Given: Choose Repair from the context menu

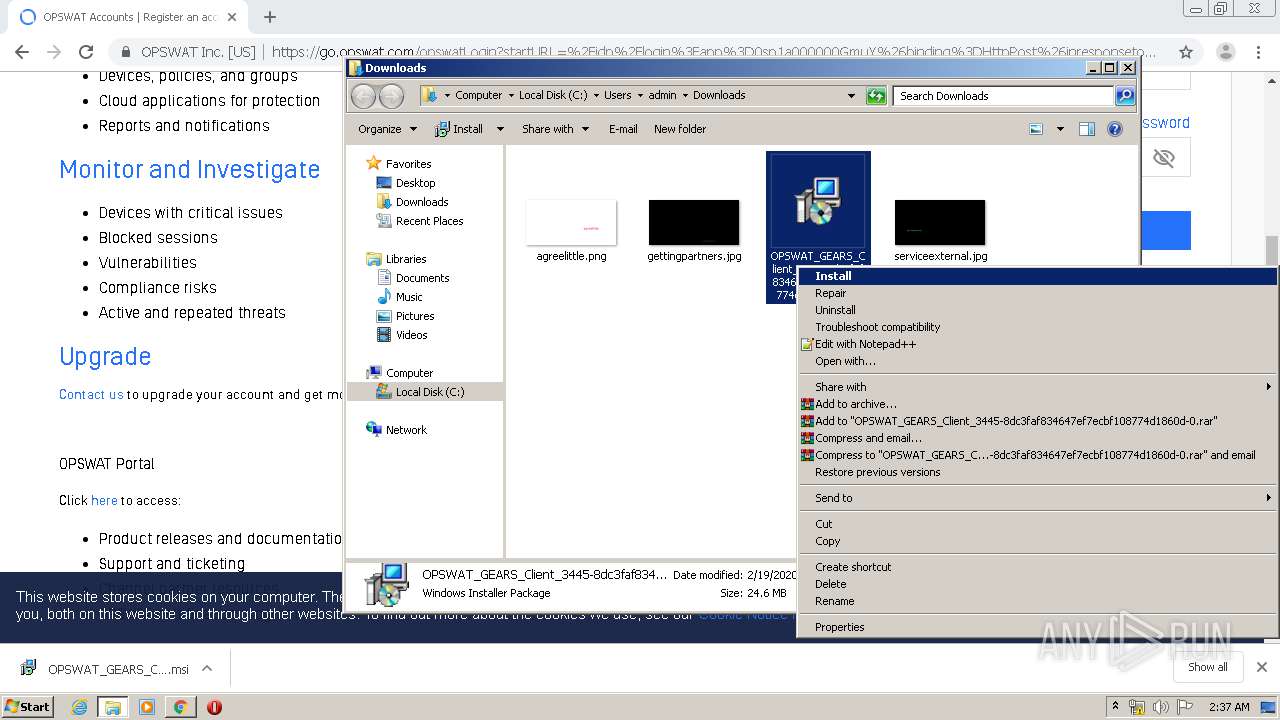Looking at the screenshot, I should point(1038,293).
